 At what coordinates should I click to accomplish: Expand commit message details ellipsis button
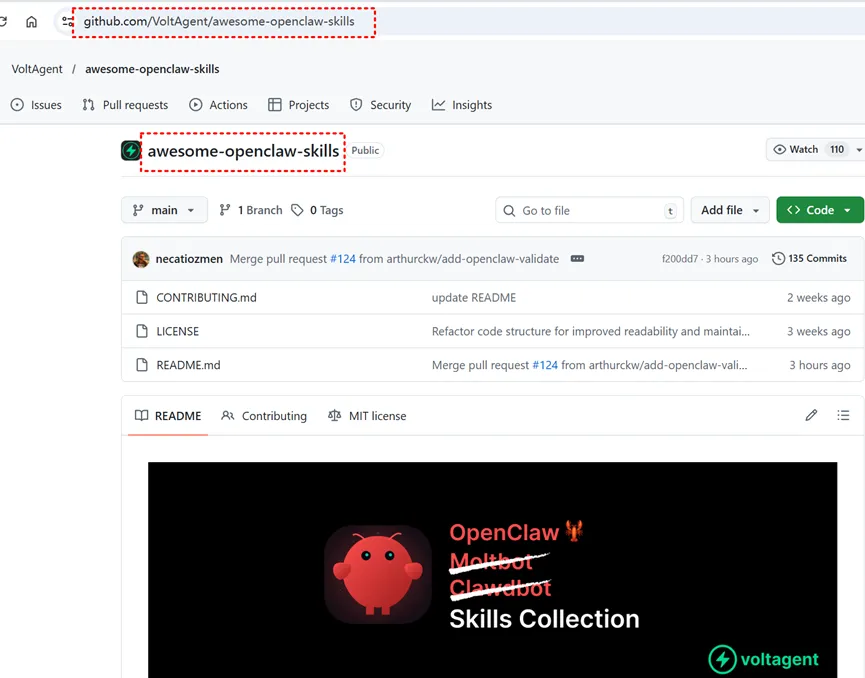(x=577, y=259)
